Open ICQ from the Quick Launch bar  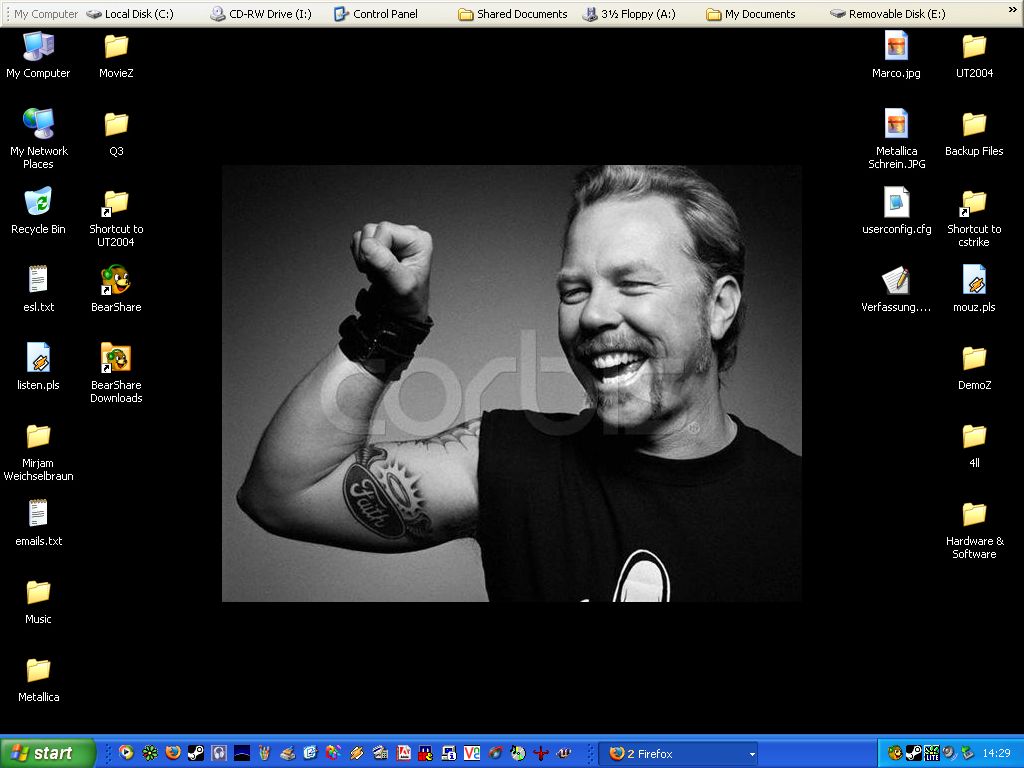coord(150,753)
